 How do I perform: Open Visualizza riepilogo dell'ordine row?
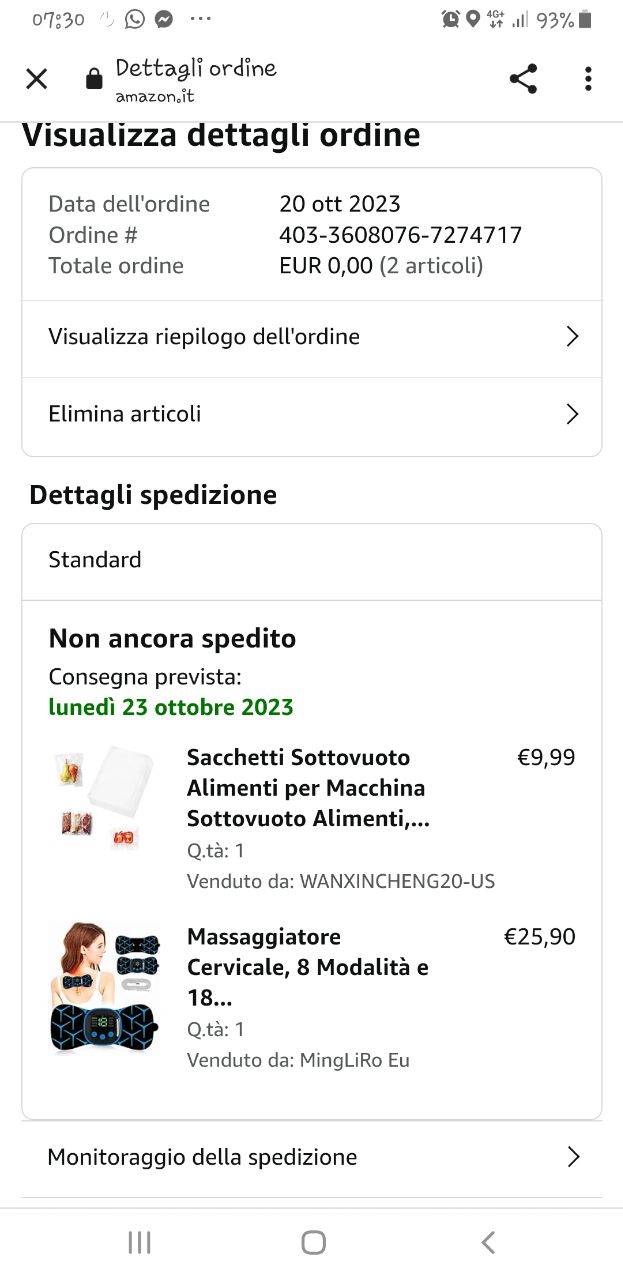pyautogui.click(x=204, y=337)
